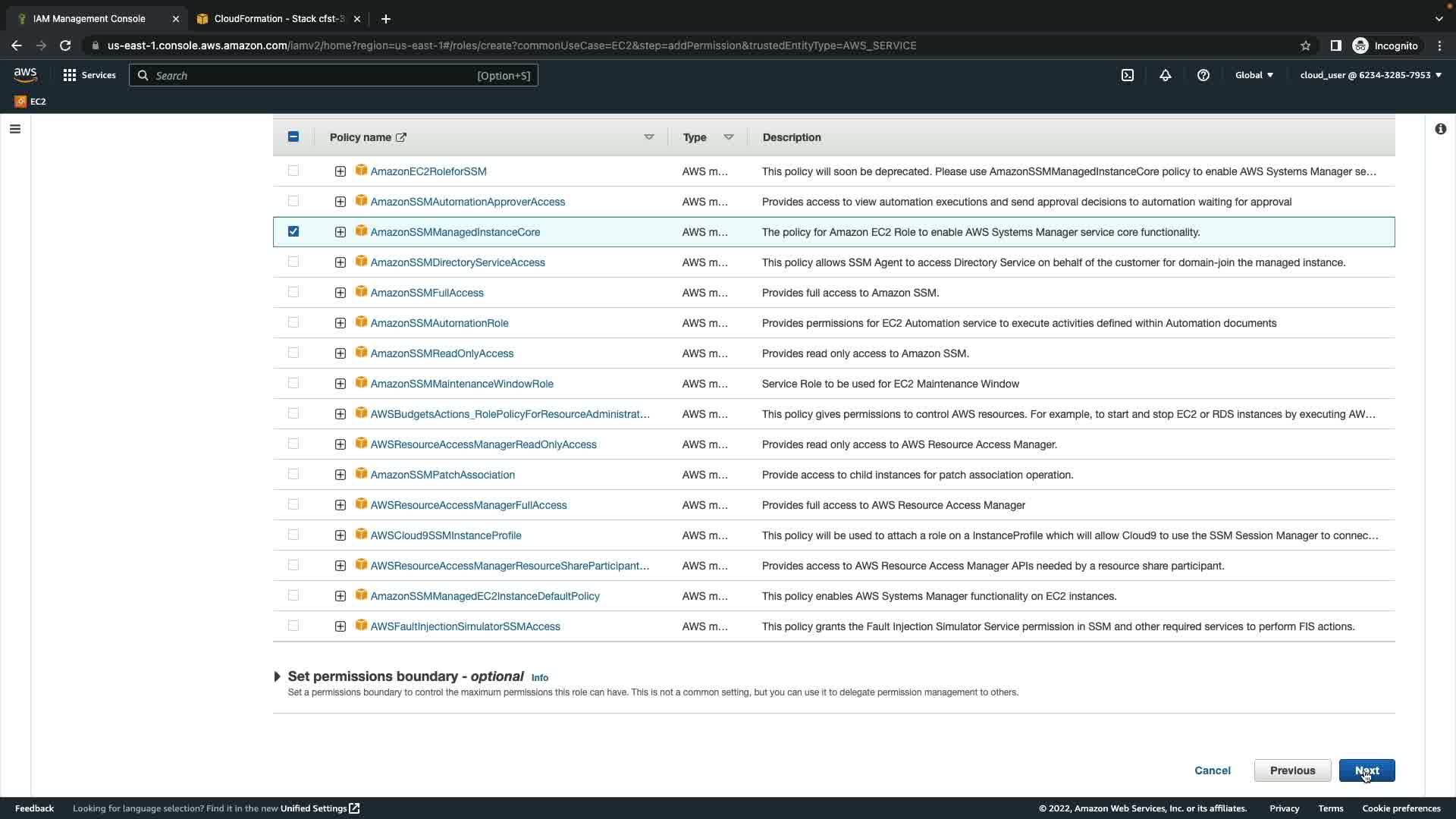This screenshot has height=819, width=1456.
Task: Expand Set permissions boundary section
Action: [x=278, y=676]
